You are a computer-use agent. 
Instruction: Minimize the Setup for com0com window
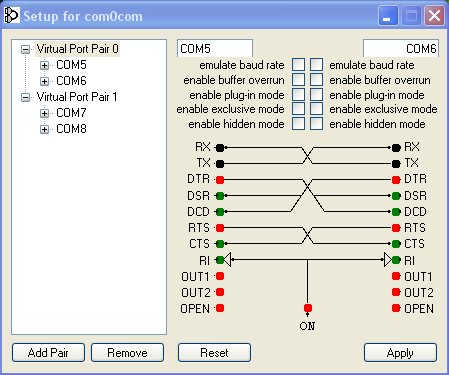click(x=388, y=15)
